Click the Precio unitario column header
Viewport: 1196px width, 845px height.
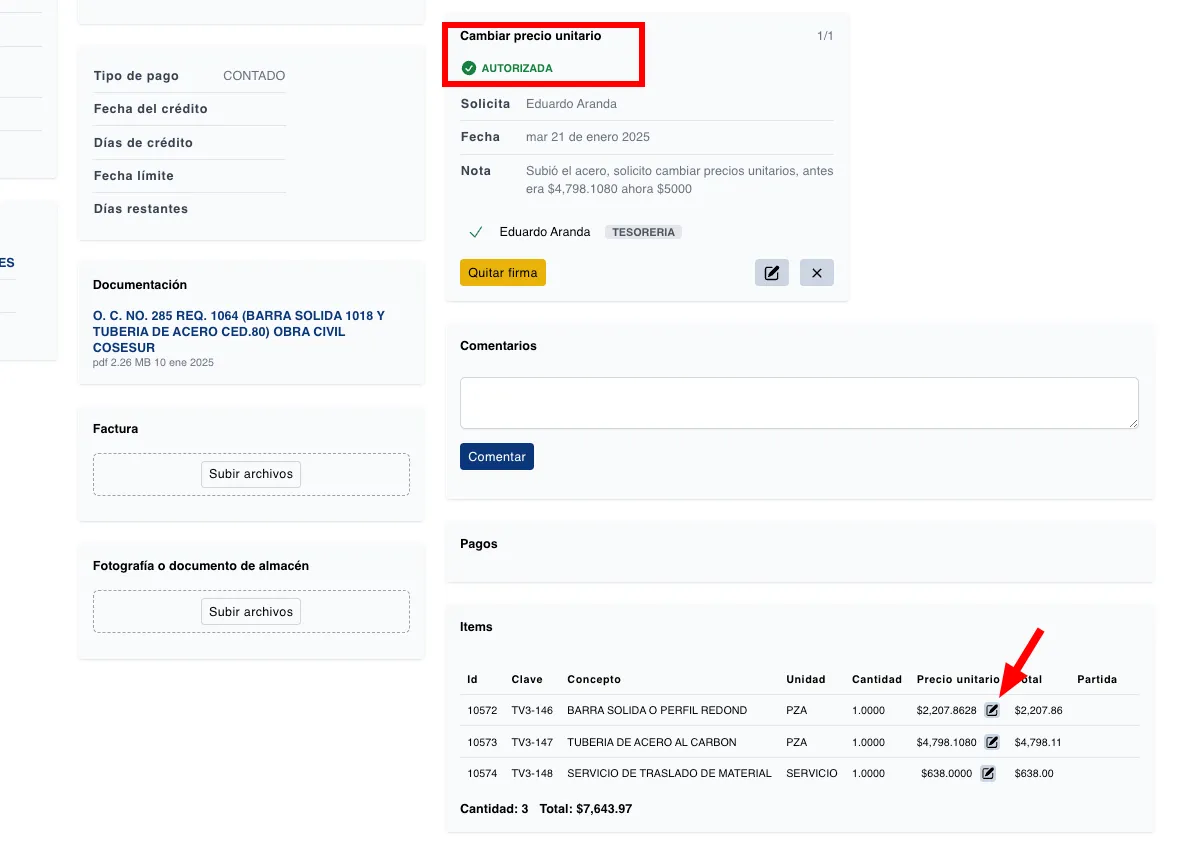957,680
